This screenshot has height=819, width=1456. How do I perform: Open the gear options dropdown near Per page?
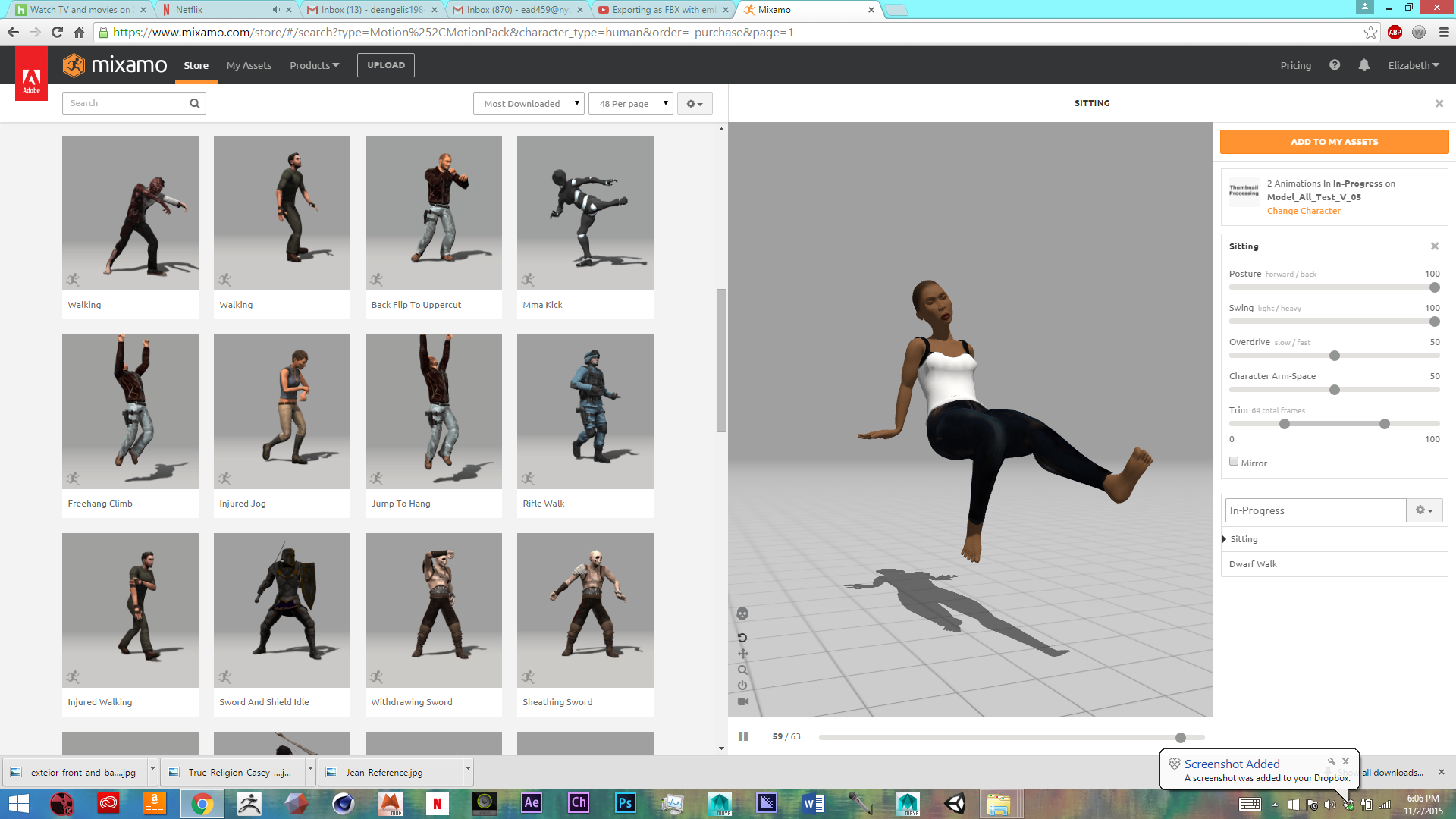pyautogui.click(x=695, y=103)
